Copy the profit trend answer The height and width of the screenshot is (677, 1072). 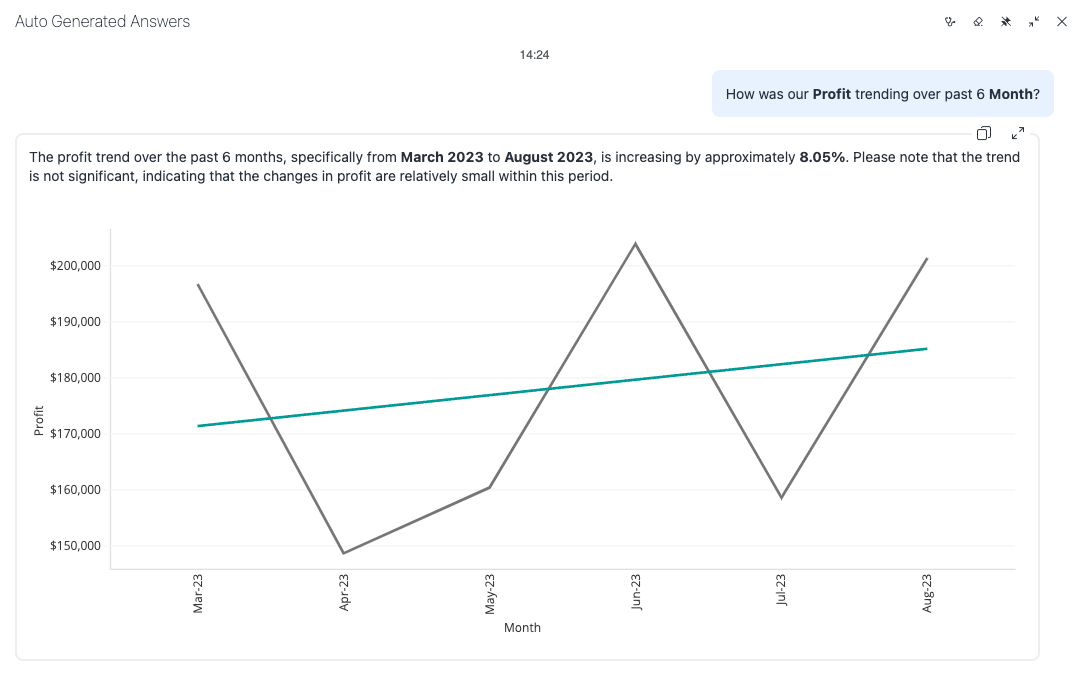(984, 133)
